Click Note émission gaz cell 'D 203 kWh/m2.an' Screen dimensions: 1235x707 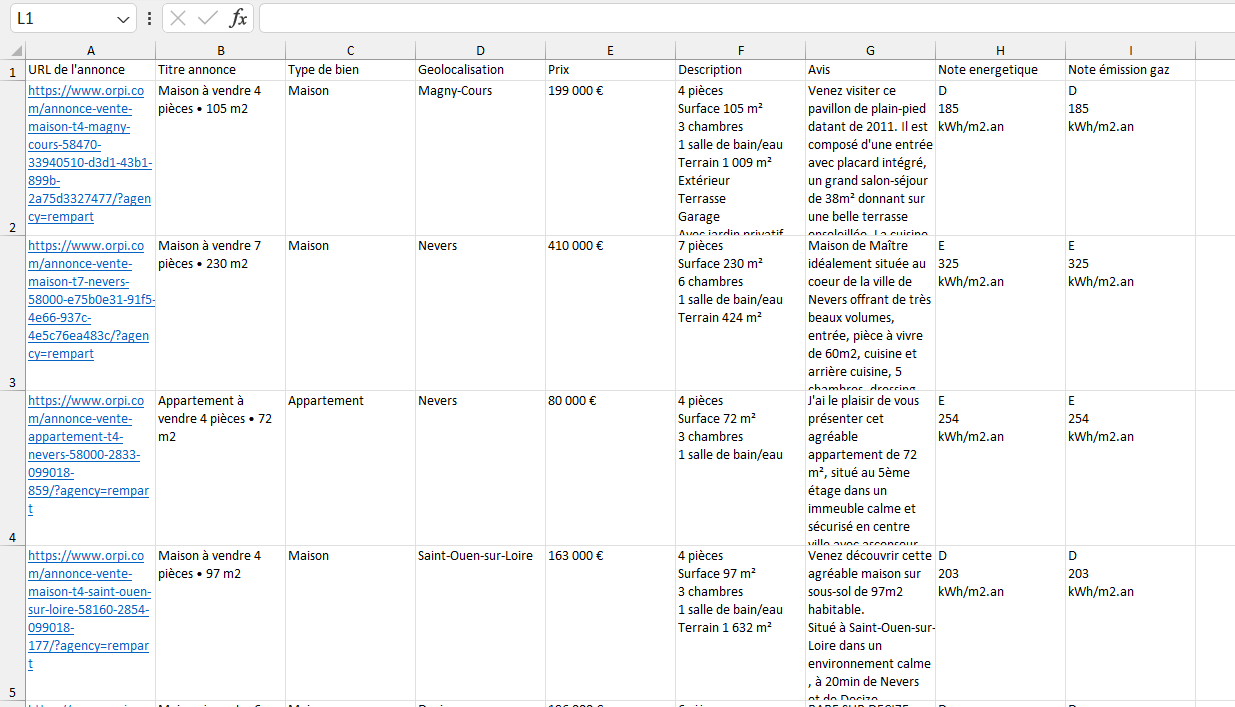tap(1131, 623)
